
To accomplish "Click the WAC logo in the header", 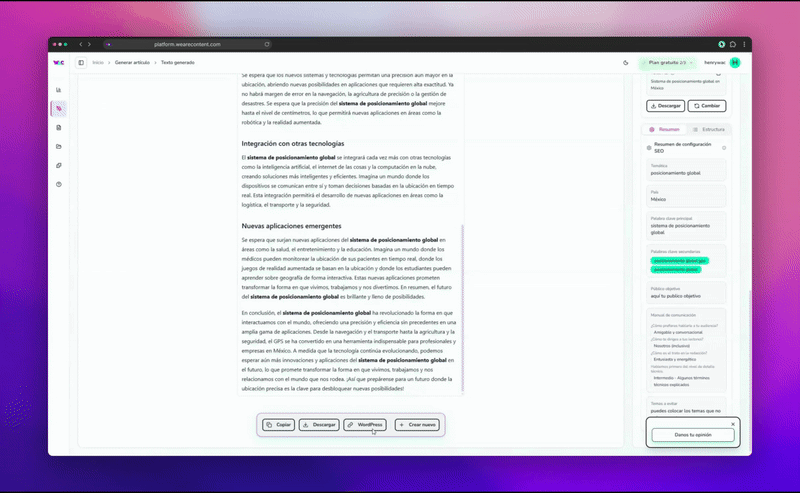I will pyautogui.click(x=58, y=62).
